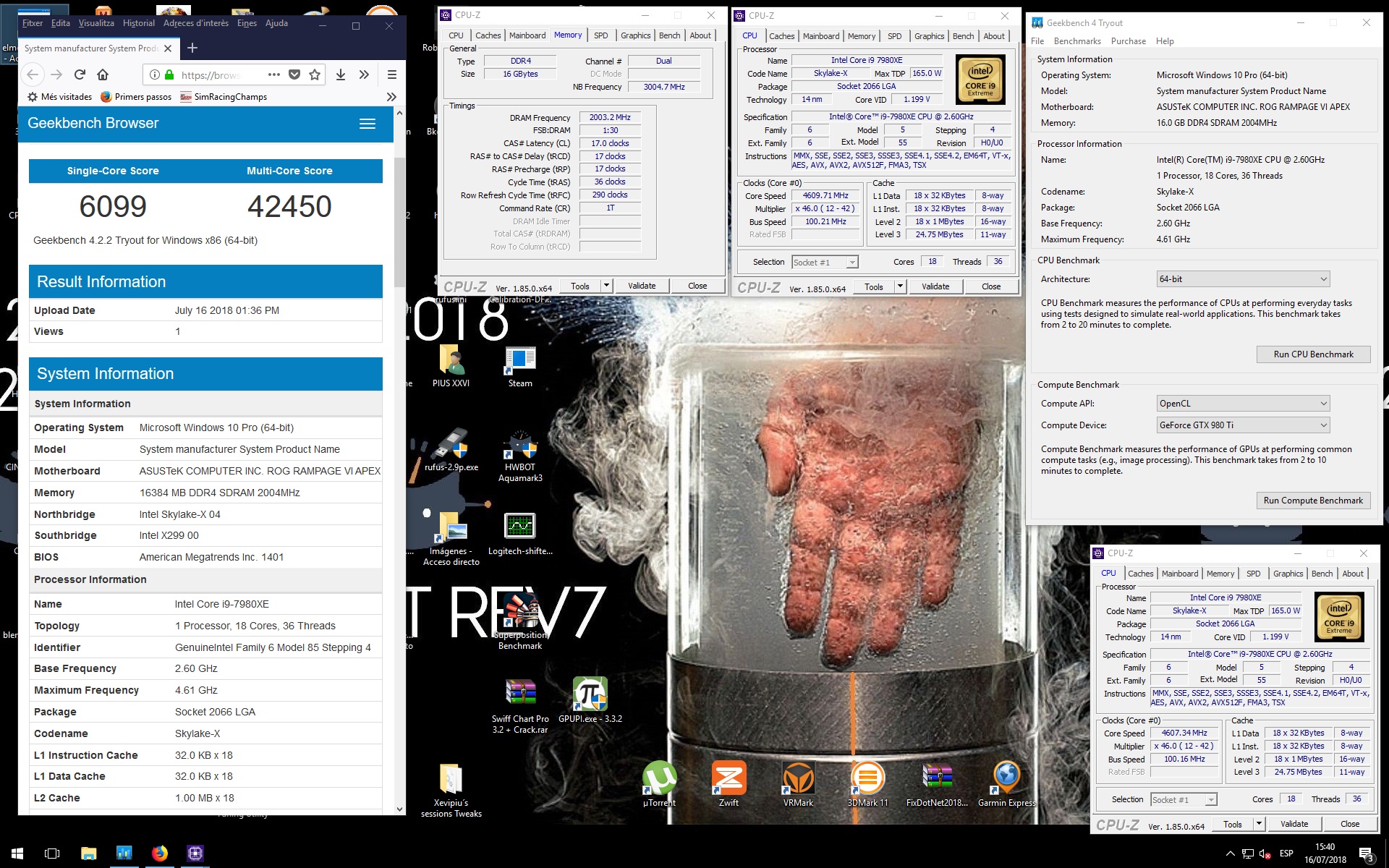Viewport: 1389px width, 868px height.
Task: Click Validate in memory CPU-Z window
Action: (x=642, y=286)
